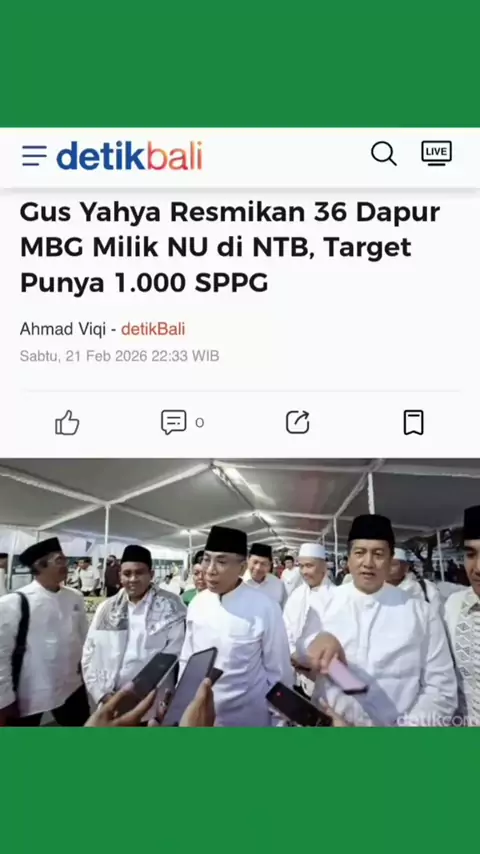This screenshot has width=480, height=854.
Task: Open the comments speech bubble icon
Action: [174, 422]
